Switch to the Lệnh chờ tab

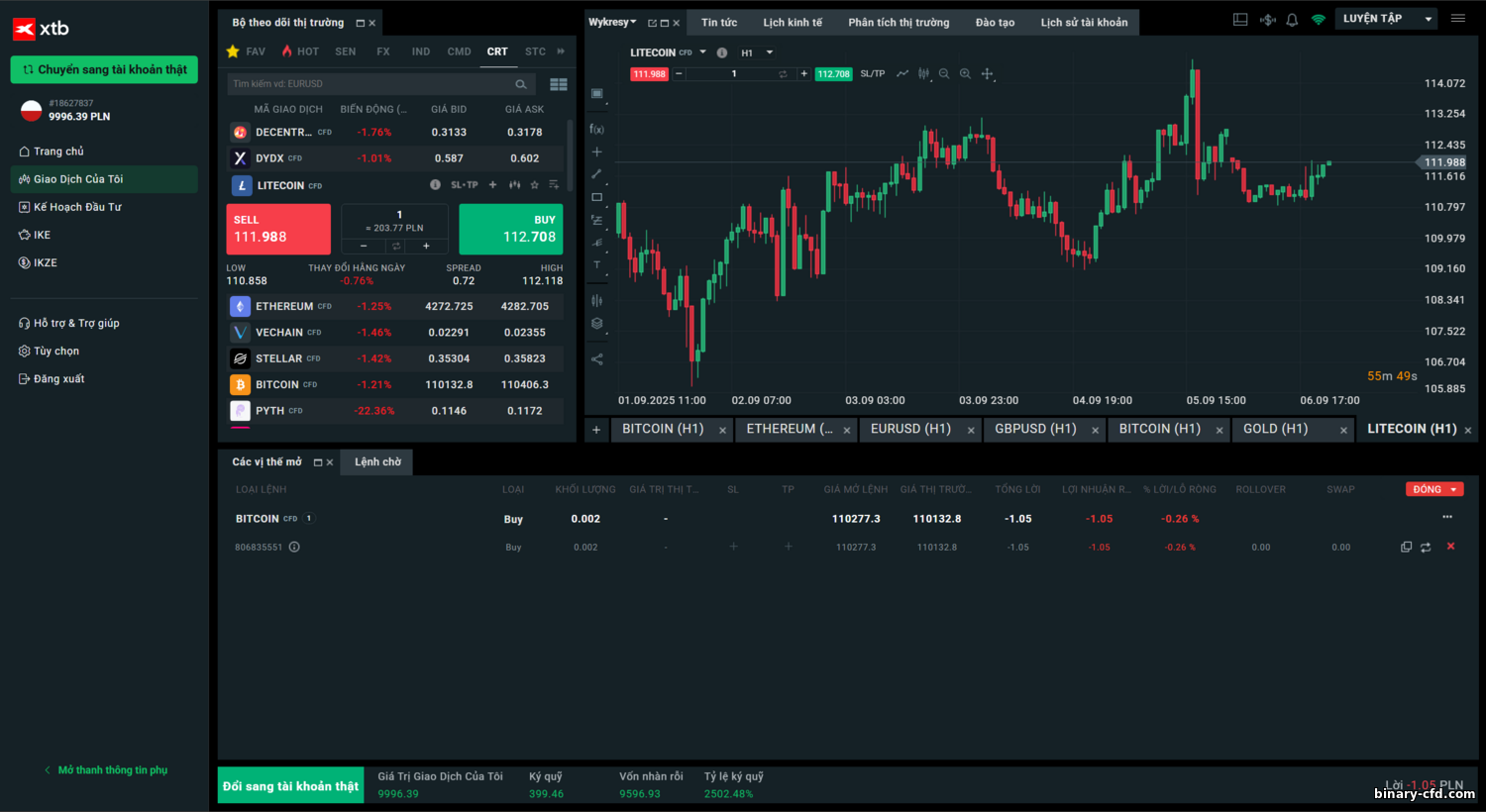coord(377,462)
